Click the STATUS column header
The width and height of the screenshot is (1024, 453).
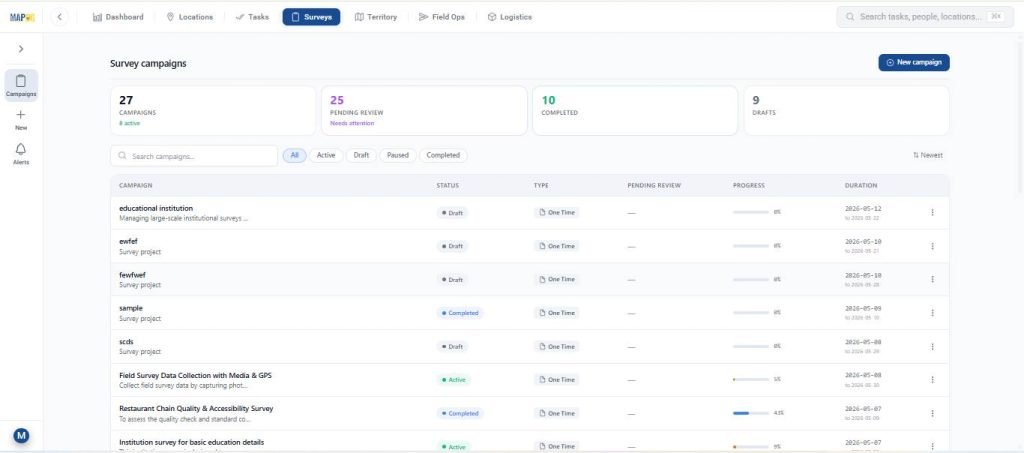tap(447, 186)
